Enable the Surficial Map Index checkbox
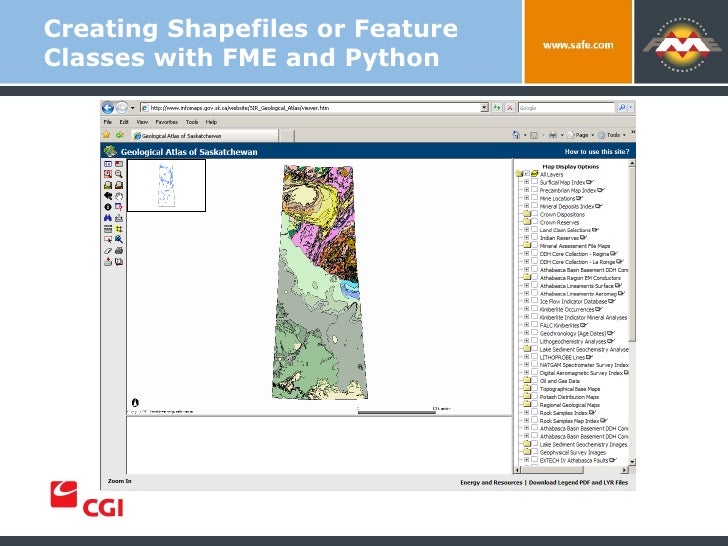Screen dimensions: 728x546 pyautogui.click(x=534, y=182)
